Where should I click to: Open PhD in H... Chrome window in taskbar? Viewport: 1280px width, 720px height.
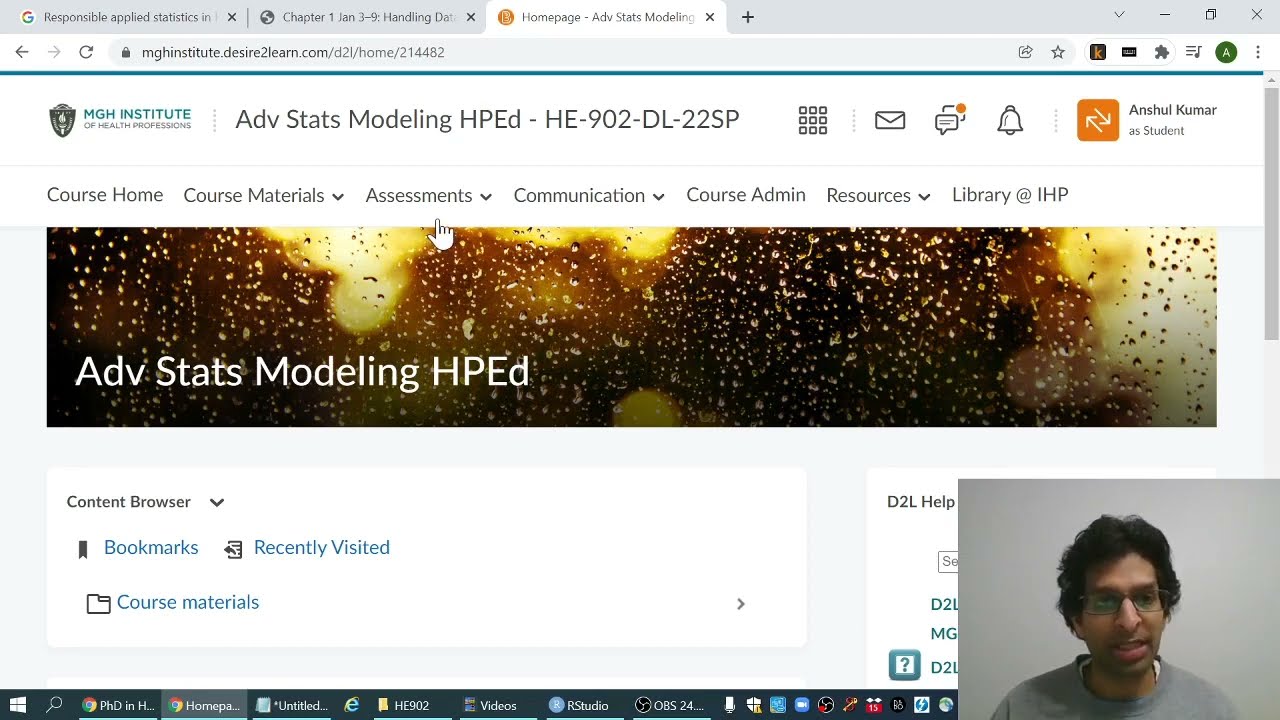click(119, 705)
